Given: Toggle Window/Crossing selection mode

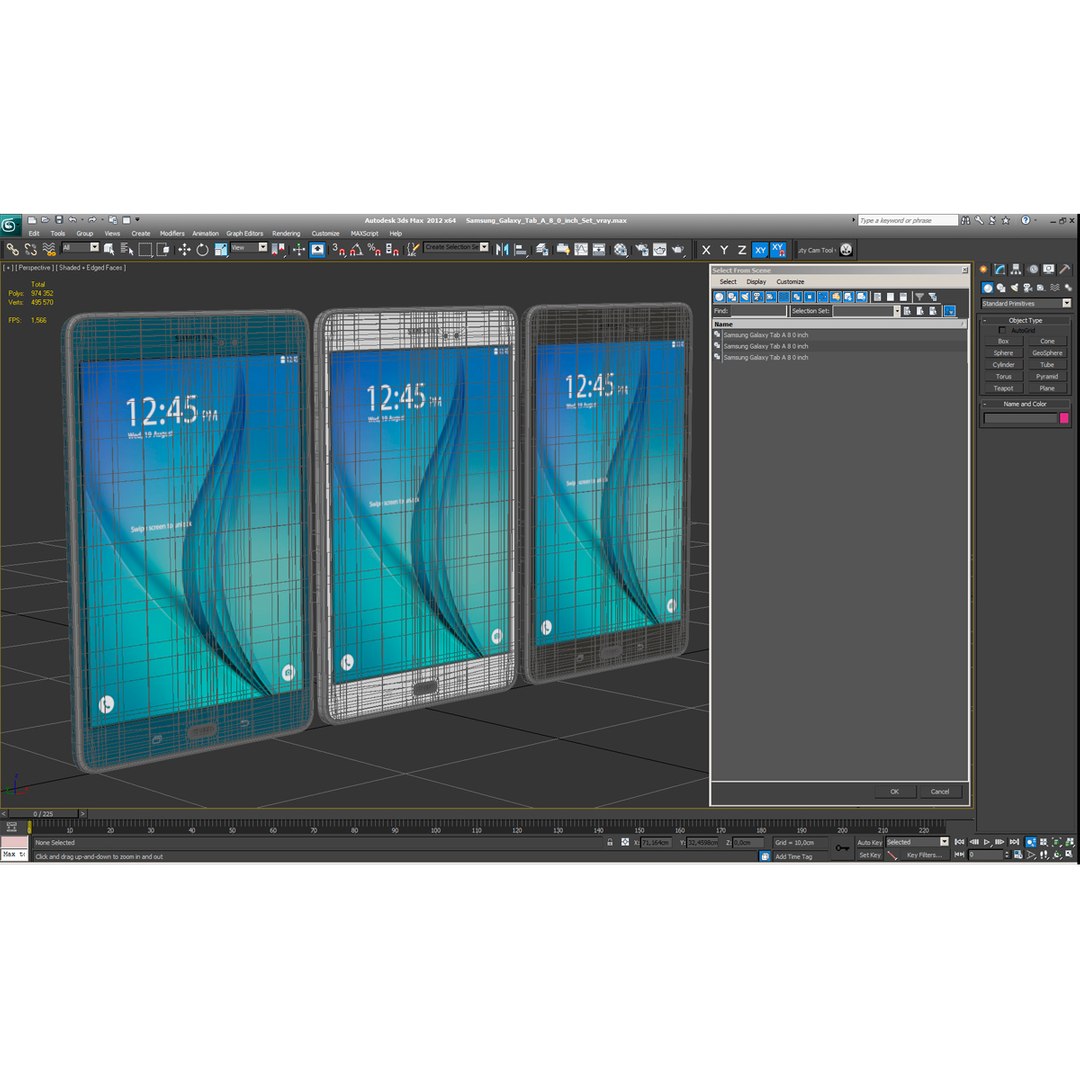Looking at the screenshot, I should click(163, 249).
